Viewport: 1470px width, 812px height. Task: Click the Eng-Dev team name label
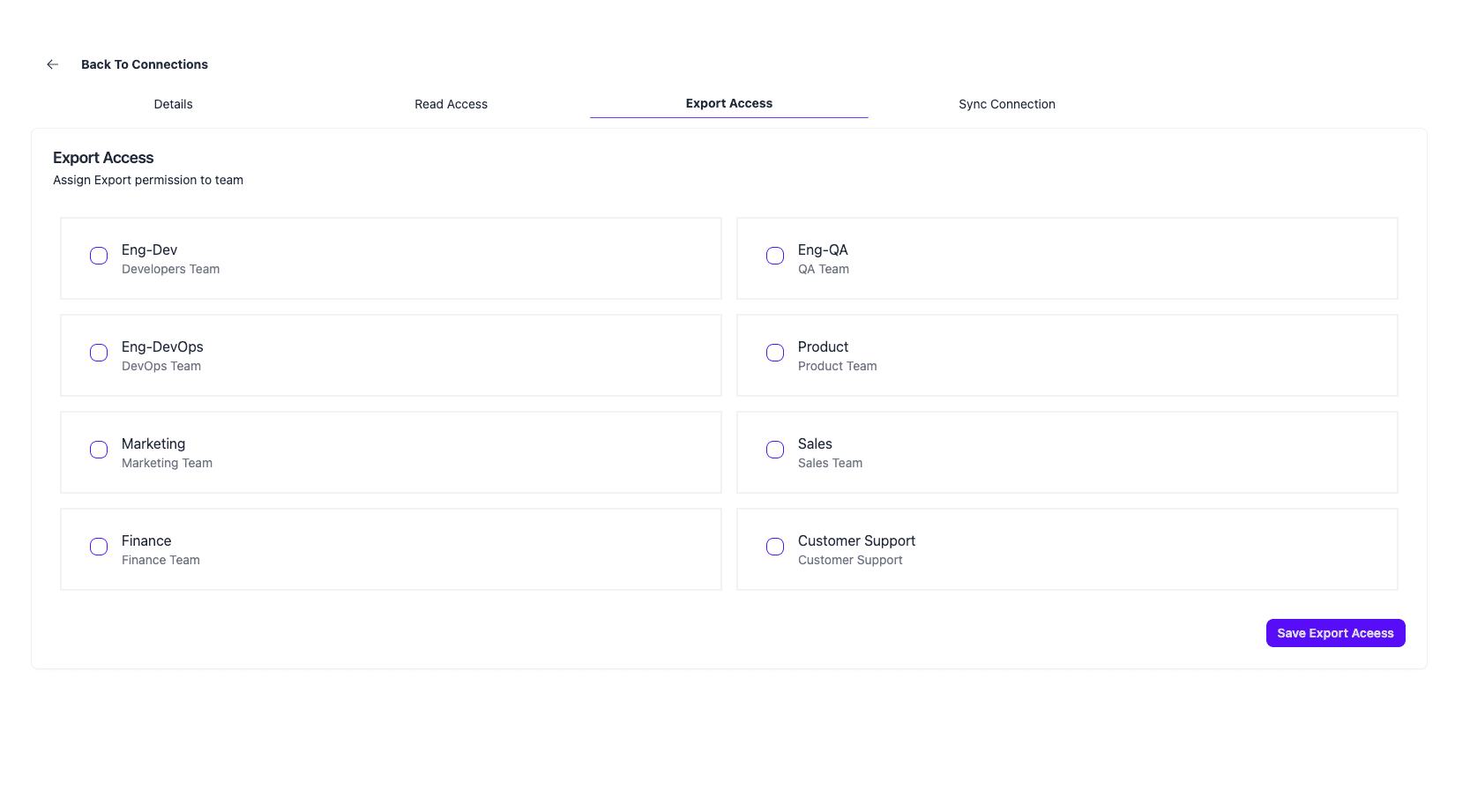(149, 250)
